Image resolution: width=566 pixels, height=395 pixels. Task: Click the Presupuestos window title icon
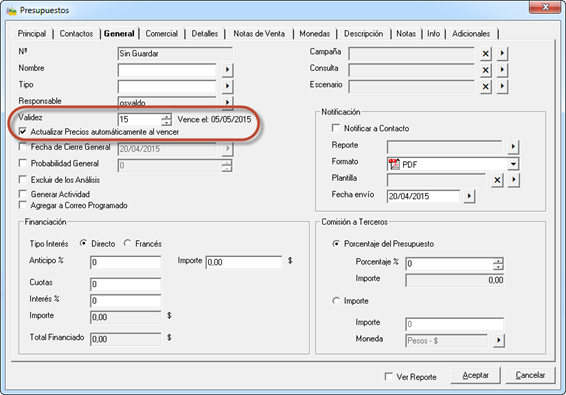(11, 10)
